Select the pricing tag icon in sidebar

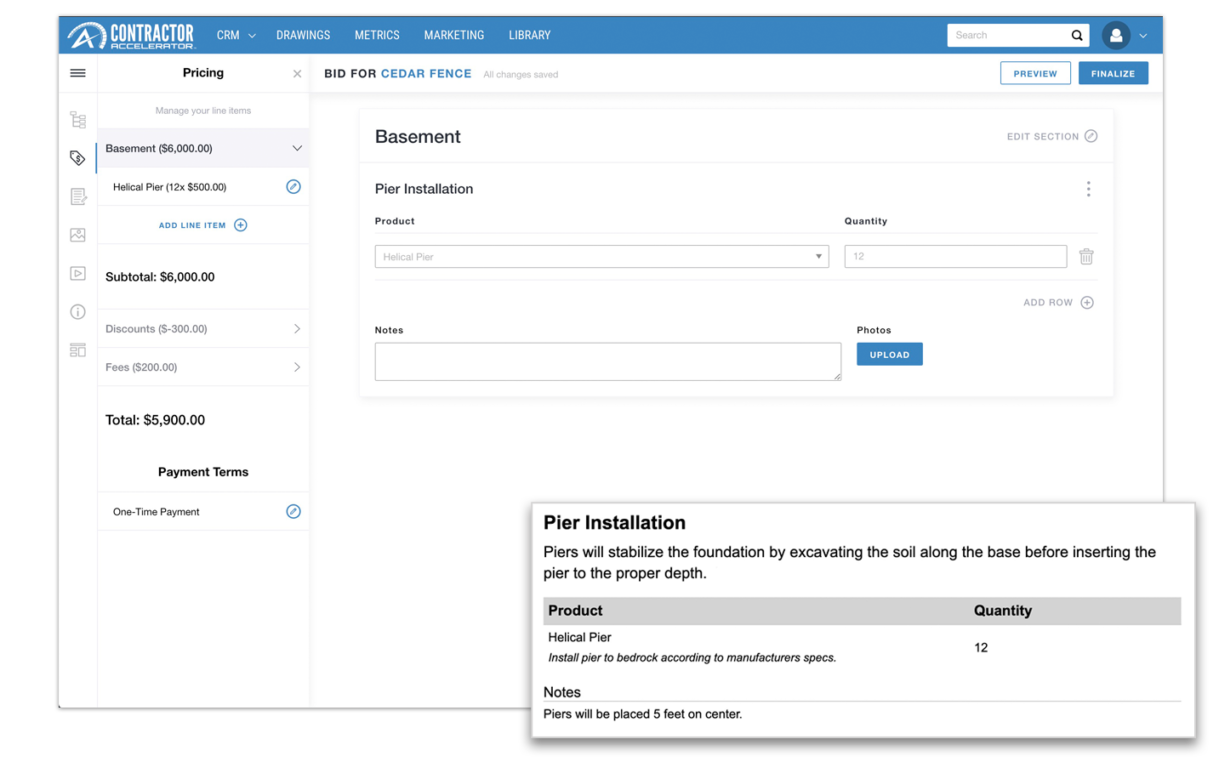tap(78, 157)
